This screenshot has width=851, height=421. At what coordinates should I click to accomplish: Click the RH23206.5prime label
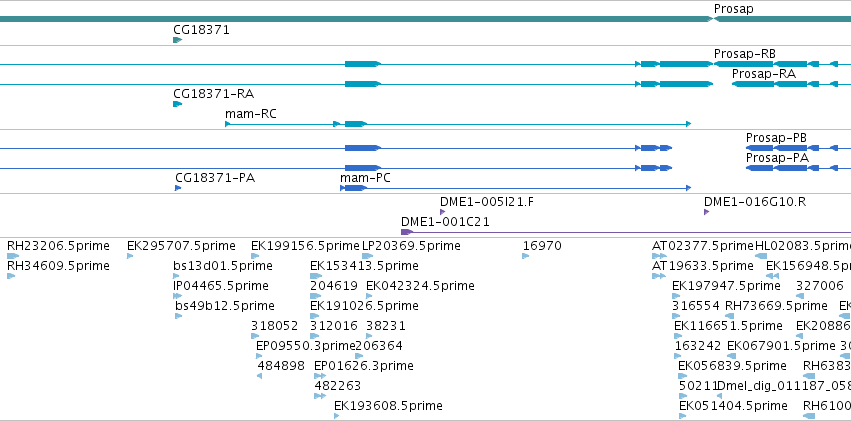point(58,246)
